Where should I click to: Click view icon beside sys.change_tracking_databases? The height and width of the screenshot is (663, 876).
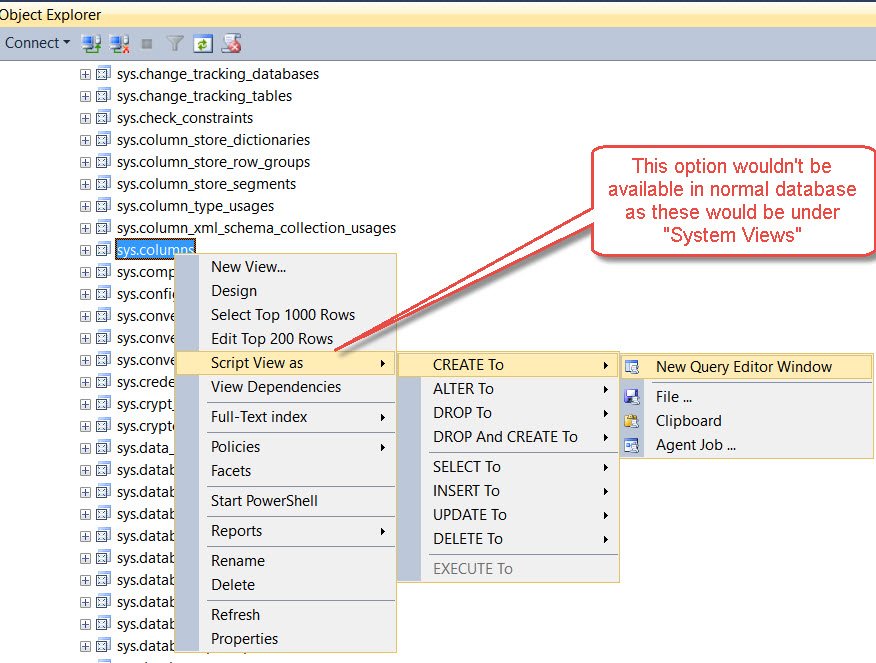click(103, 74)
